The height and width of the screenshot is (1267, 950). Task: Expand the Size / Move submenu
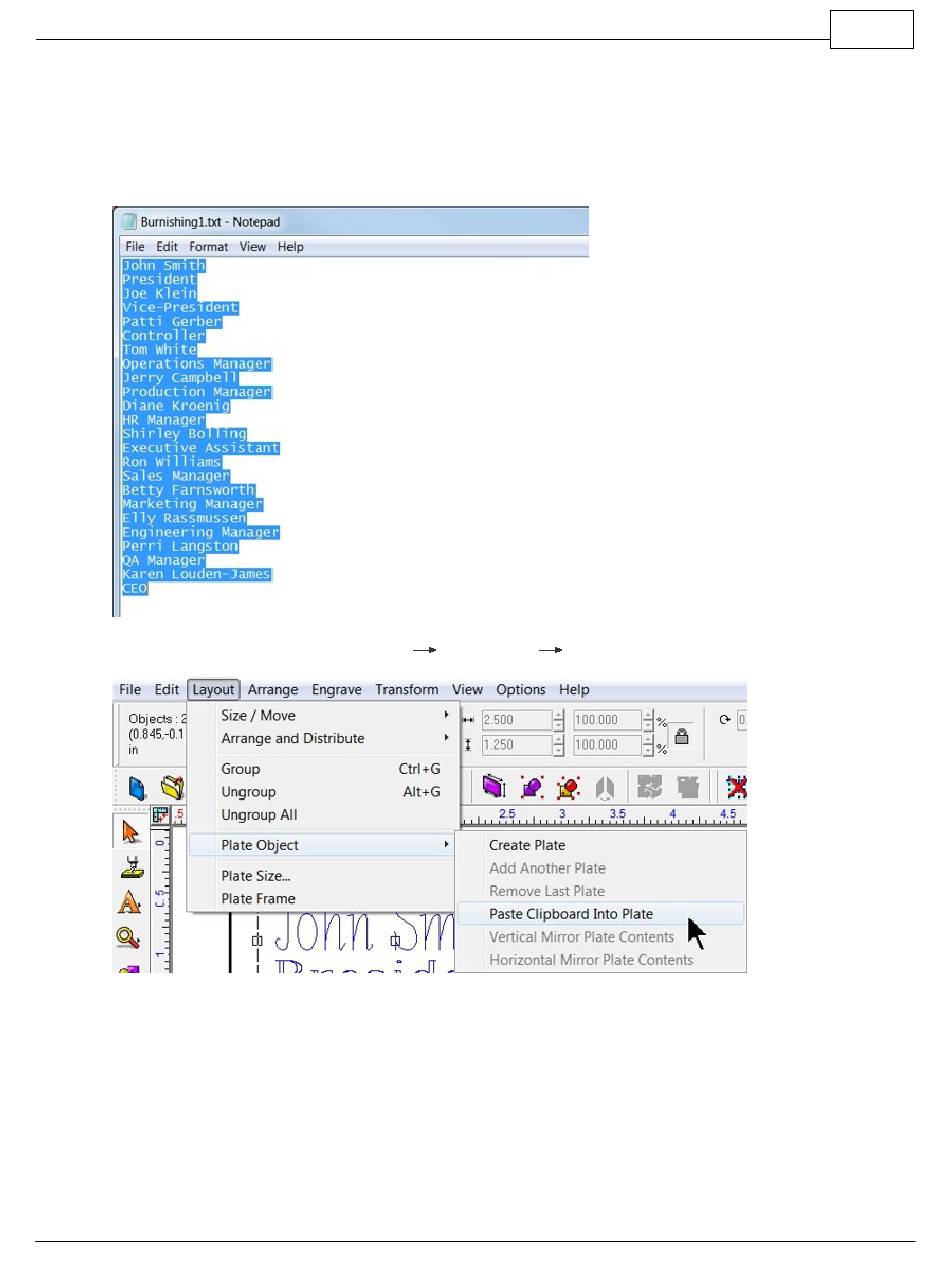[323, 715]
